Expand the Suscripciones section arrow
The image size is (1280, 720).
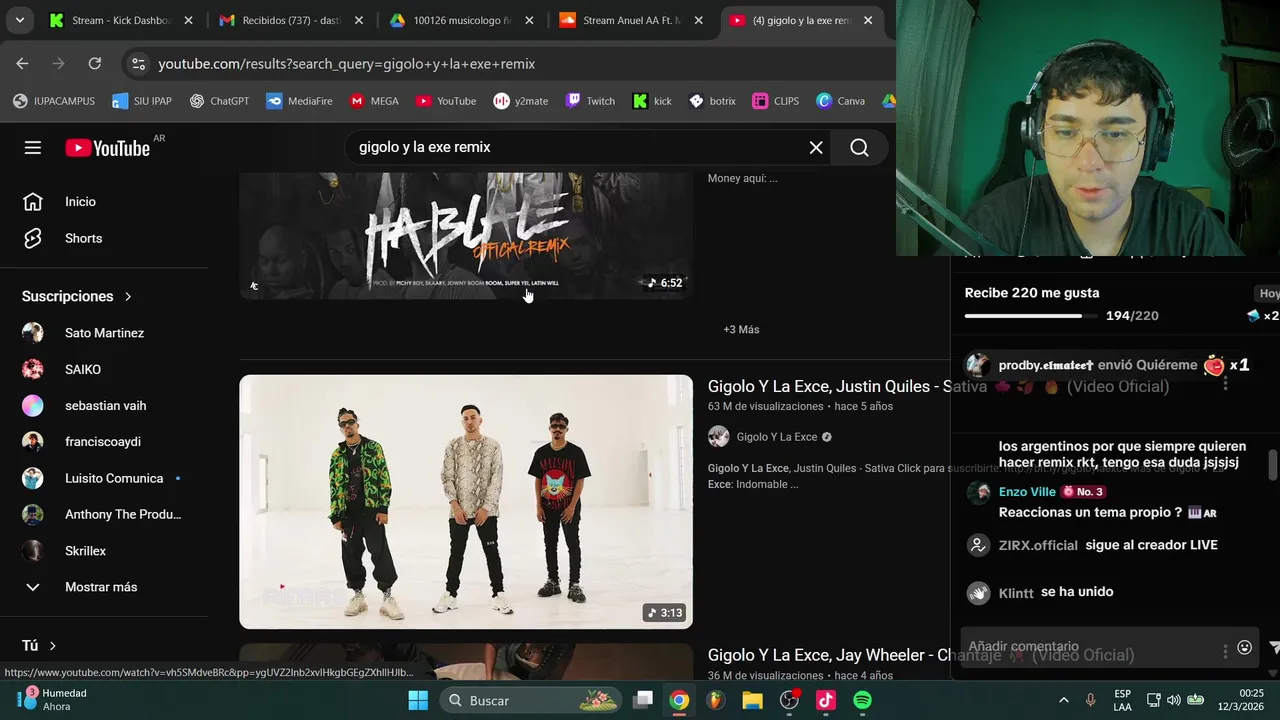click(128, 297)
